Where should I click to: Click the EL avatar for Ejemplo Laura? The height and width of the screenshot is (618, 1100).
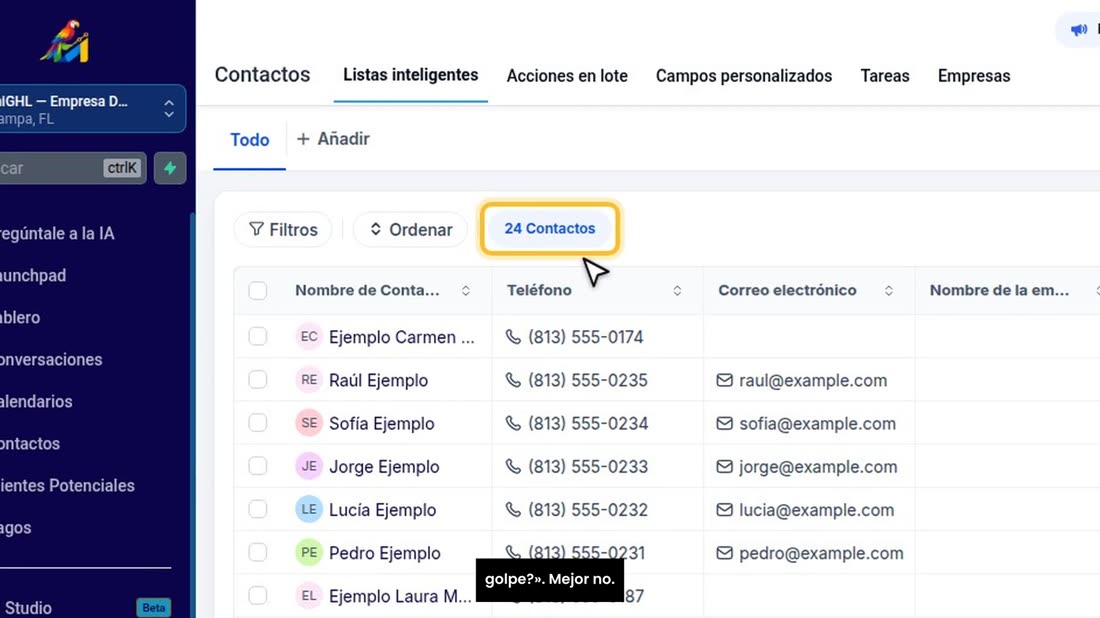[309, 596]
